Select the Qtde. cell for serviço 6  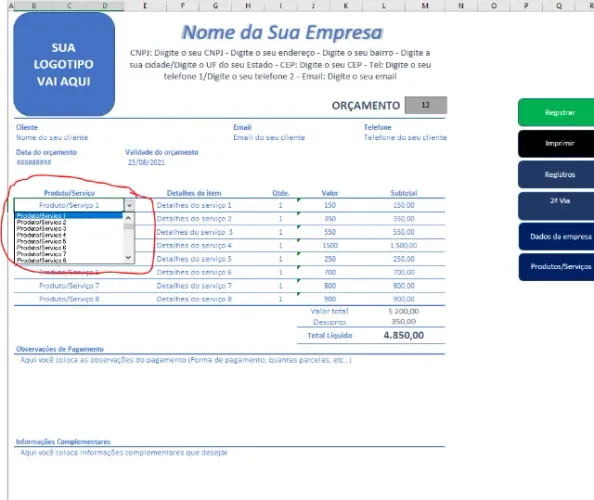click(x=280, y=272)
